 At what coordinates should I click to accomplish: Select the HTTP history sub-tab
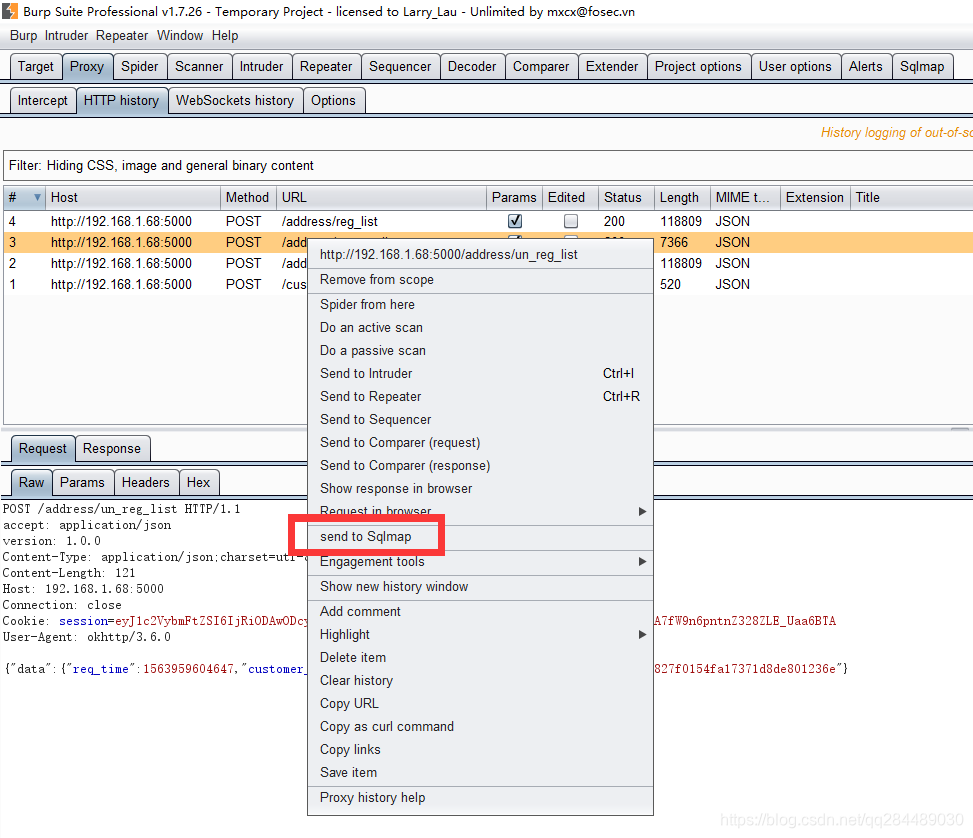[x=122, y=101]
